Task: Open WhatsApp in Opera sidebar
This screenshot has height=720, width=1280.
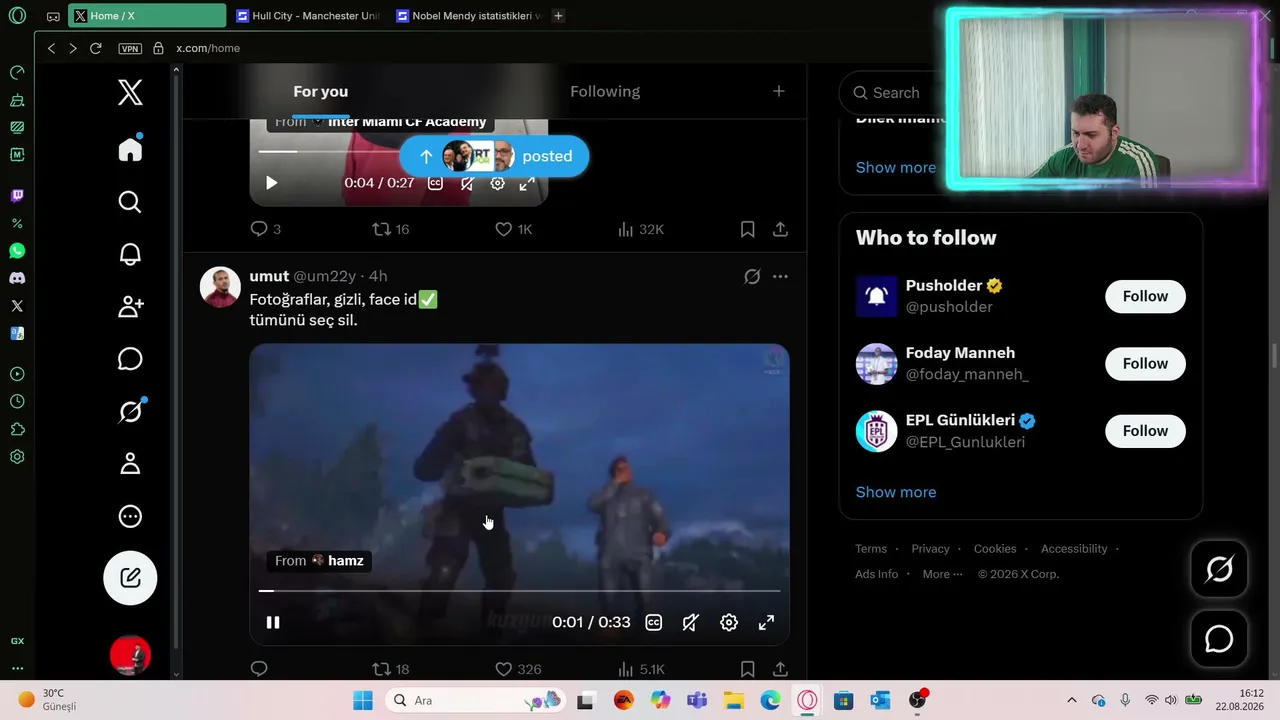Action: tap(17, 251)
